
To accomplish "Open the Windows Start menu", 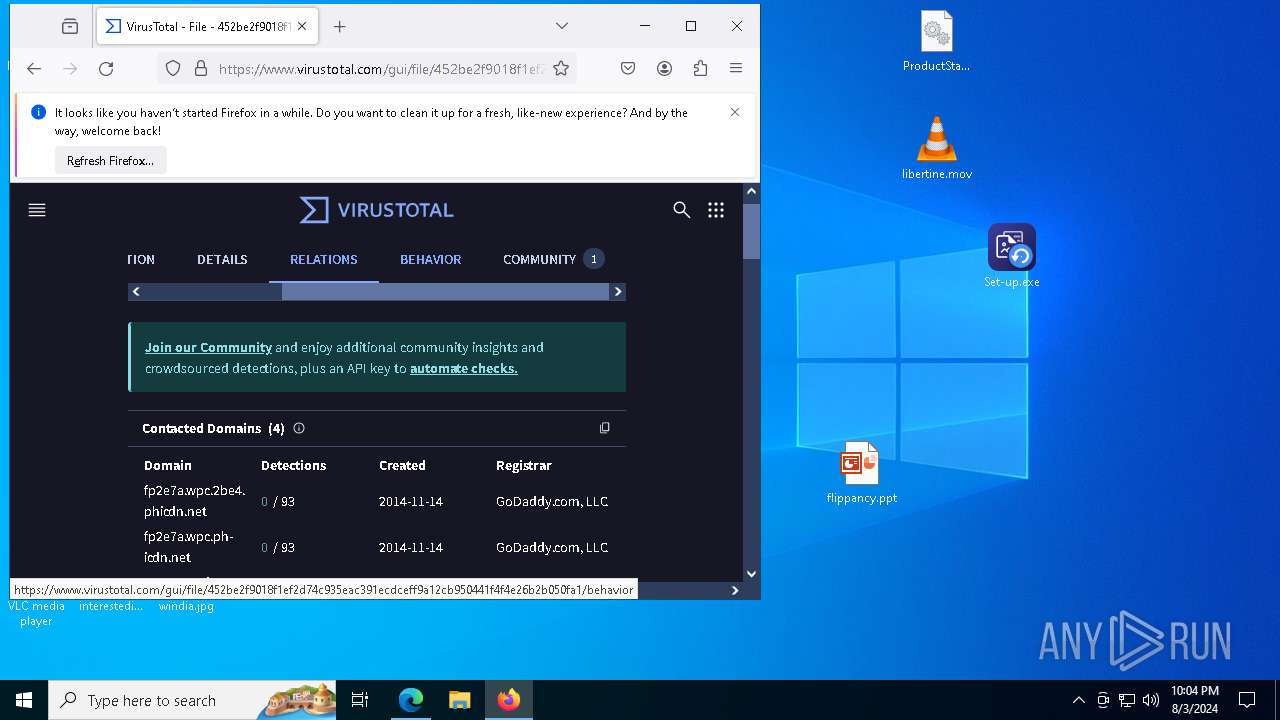I will pyautogui.click(x=24, y=700).
